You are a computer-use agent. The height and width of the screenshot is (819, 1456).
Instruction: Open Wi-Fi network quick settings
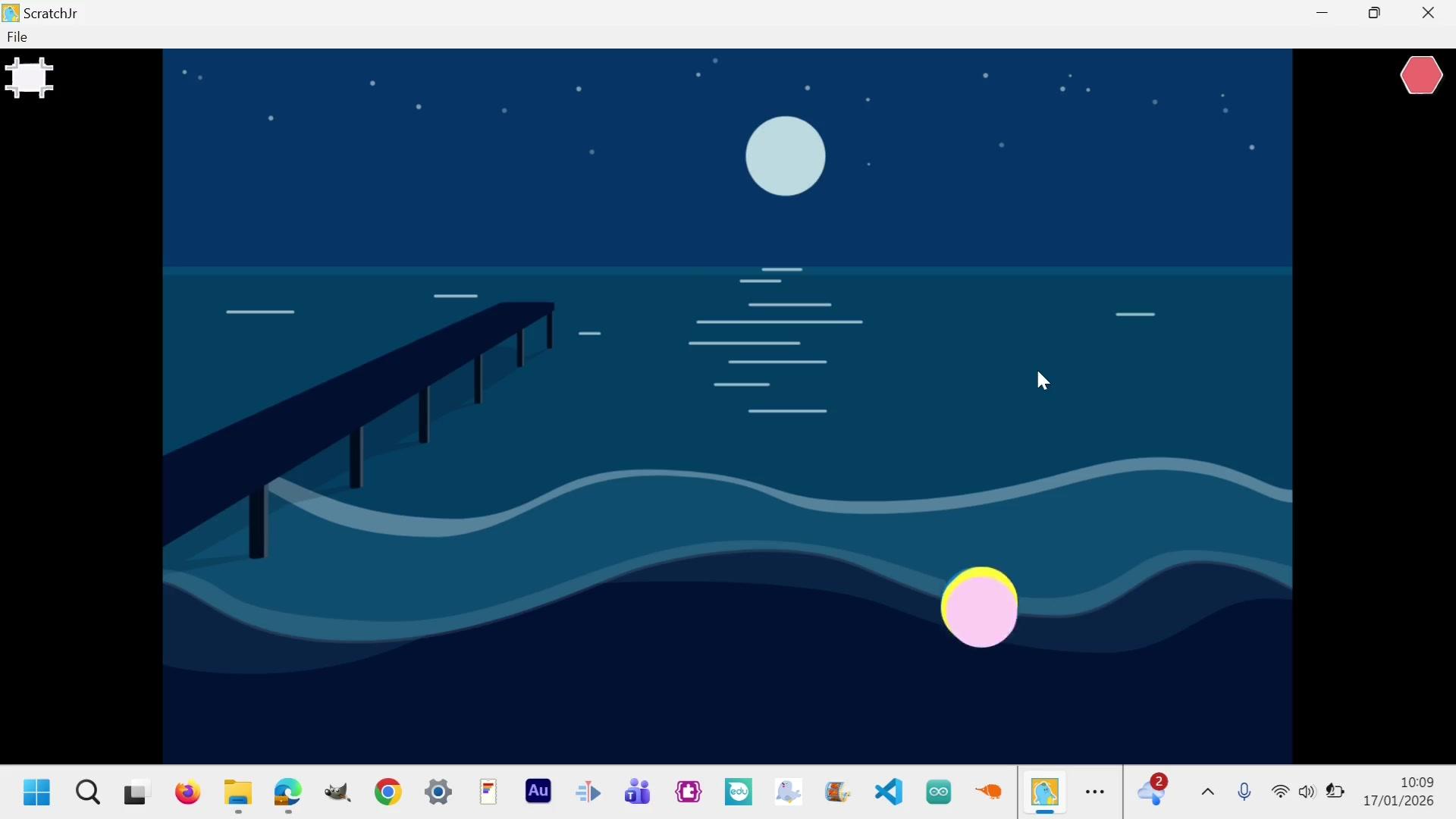coord(1280,792)
